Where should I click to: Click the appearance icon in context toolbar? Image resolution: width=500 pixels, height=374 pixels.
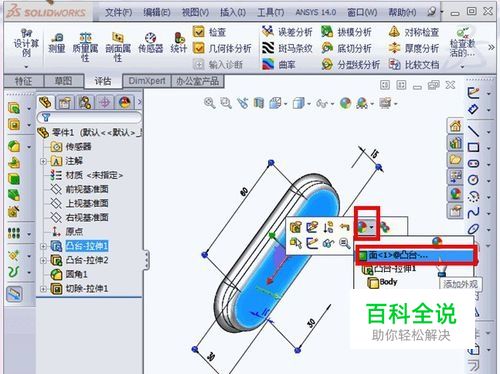coord(362,228)
